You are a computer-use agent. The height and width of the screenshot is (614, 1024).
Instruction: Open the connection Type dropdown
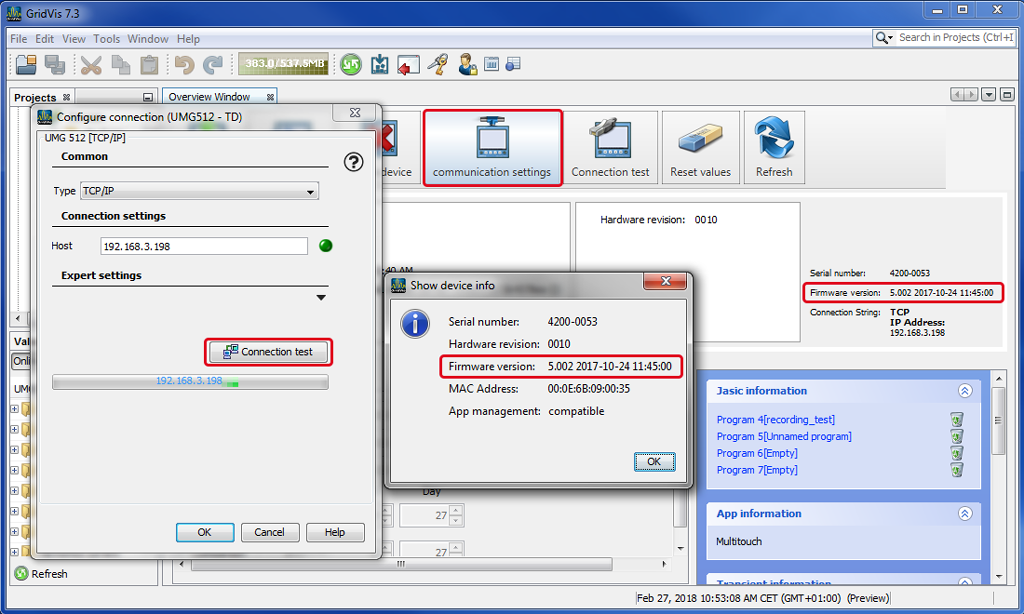199,191
